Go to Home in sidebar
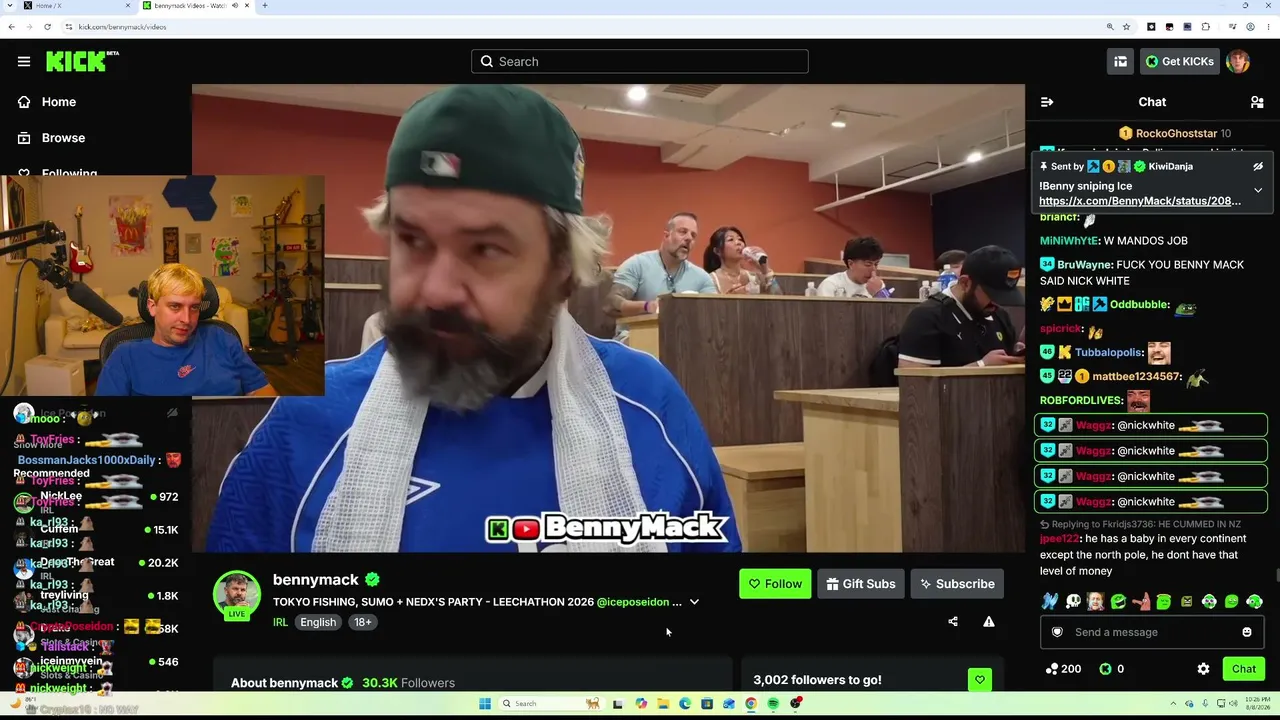This screenshot has height=720, width=1280. (x=47, y=102)
